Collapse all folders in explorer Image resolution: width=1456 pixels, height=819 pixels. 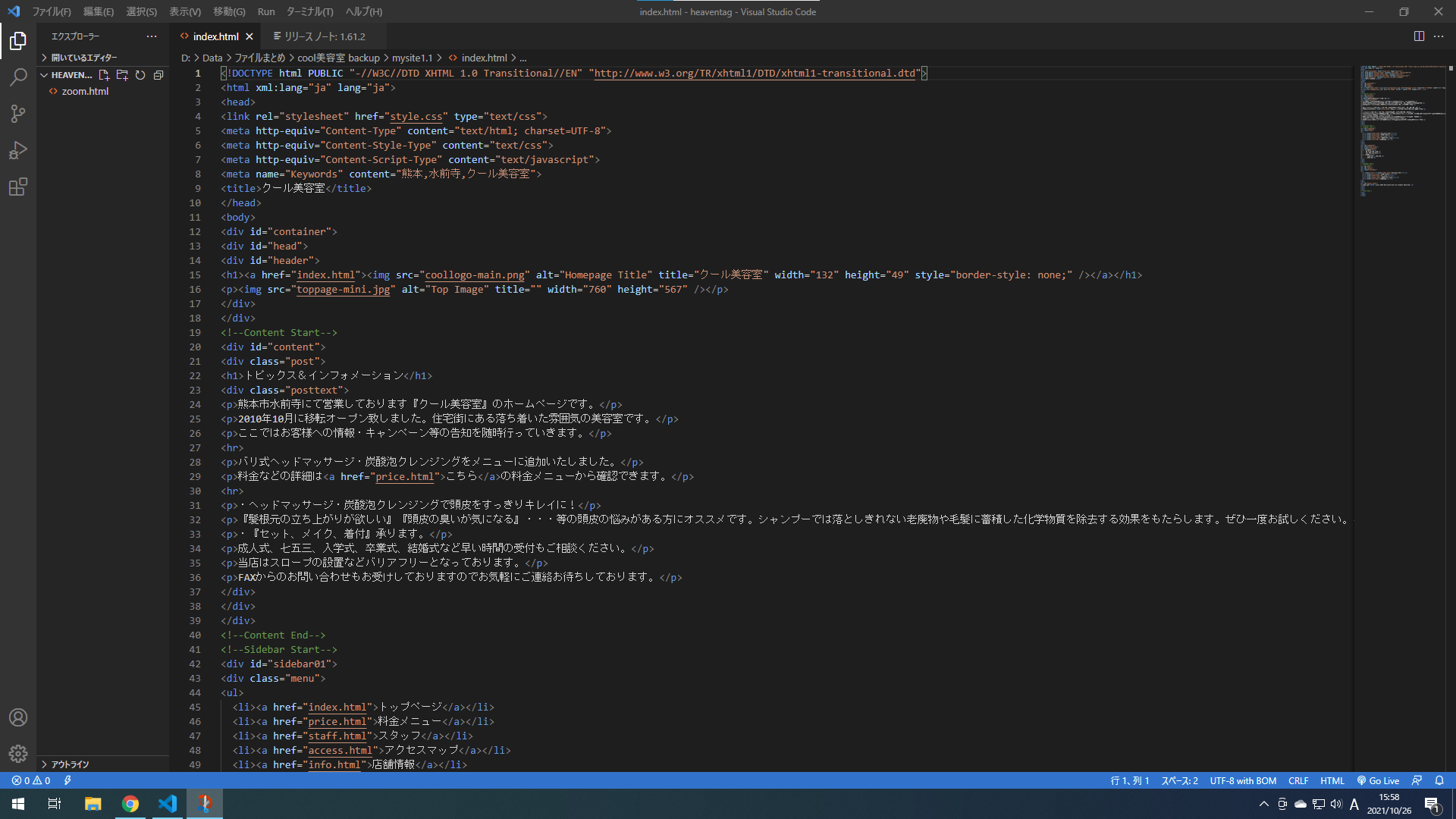tap(158, 75)
